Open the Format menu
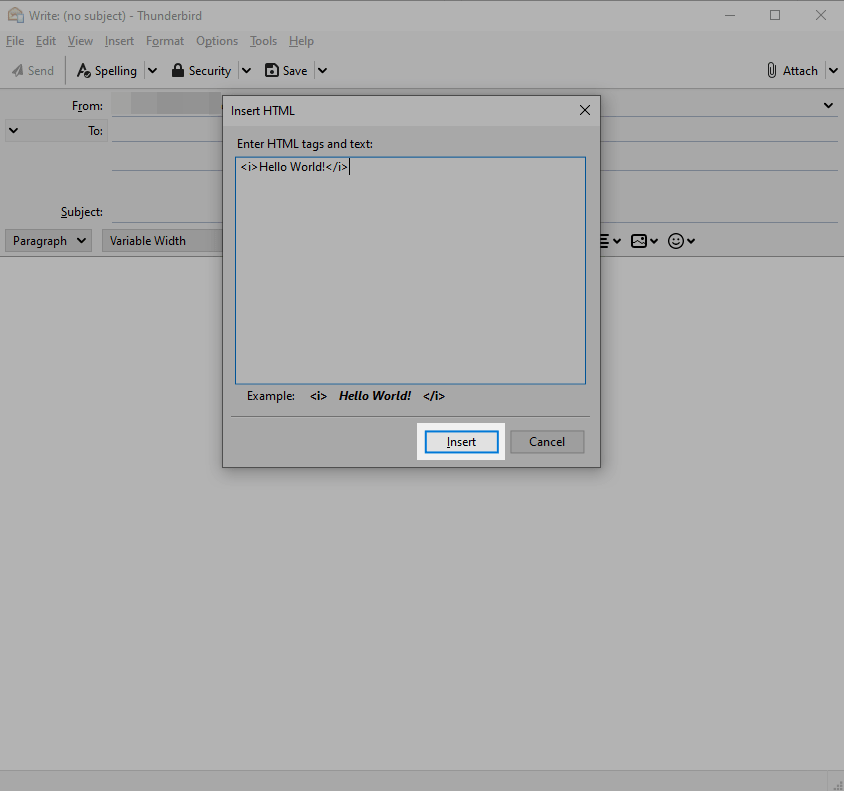Viewport: 844px width, 791px height. 165,41
